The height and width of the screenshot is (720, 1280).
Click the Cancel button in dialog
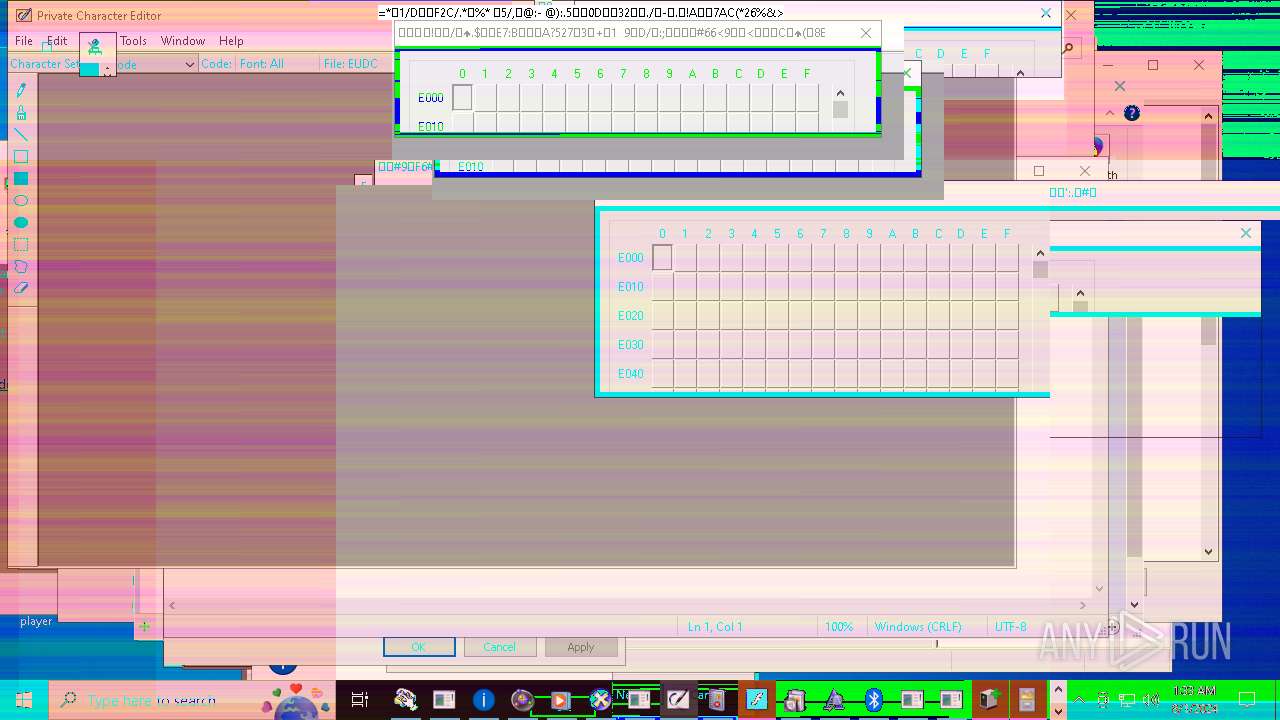pyautogui.click(x=499, y=647)
